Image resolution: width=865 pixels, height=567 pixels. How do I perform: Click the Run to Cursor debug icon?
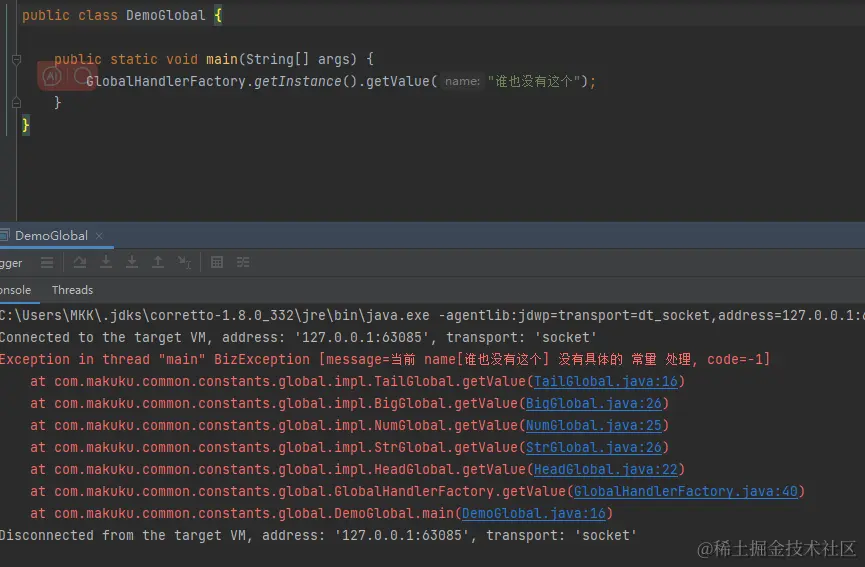184,262
